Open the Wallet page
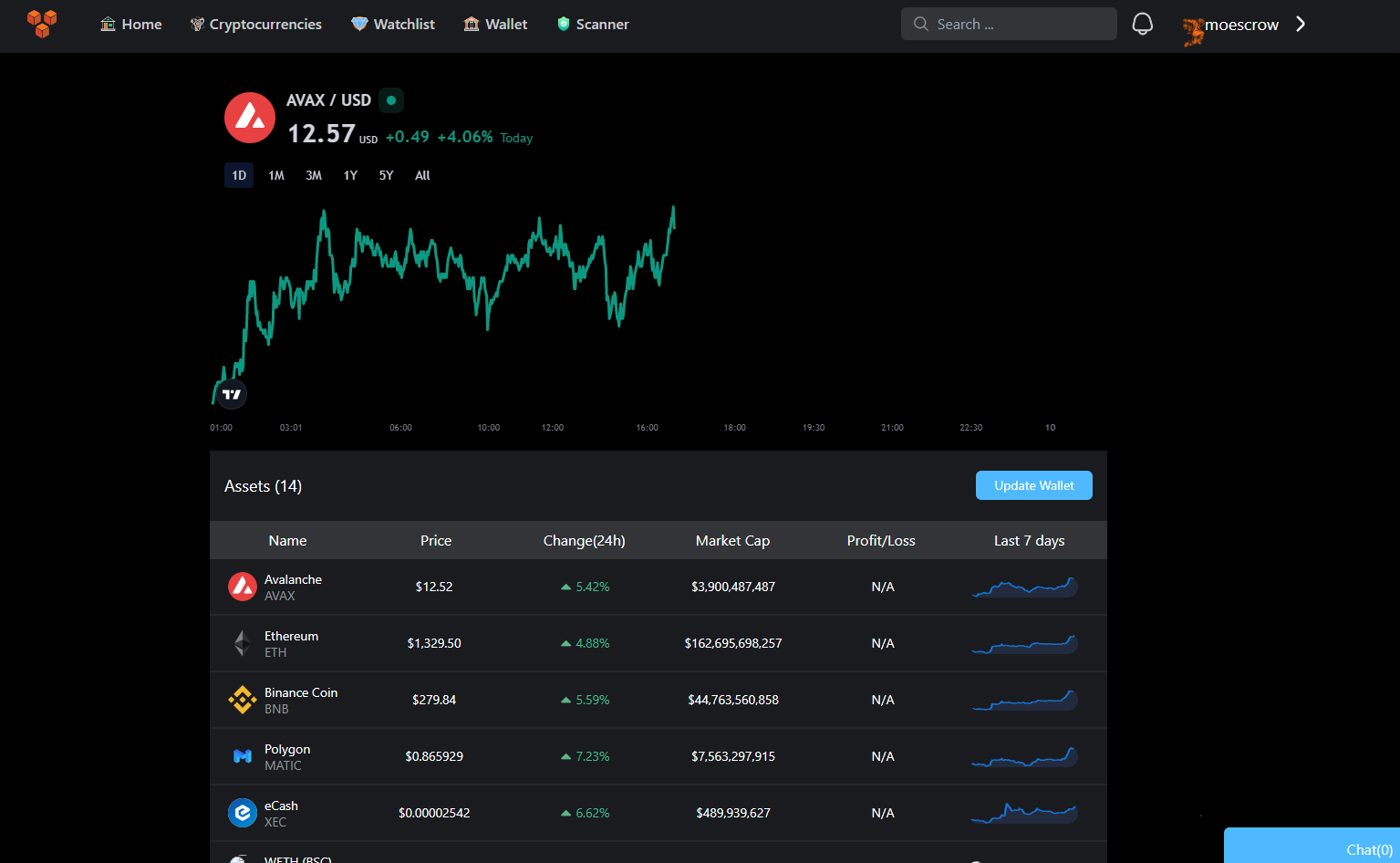The image size is (1400, 863). [495, 24]
